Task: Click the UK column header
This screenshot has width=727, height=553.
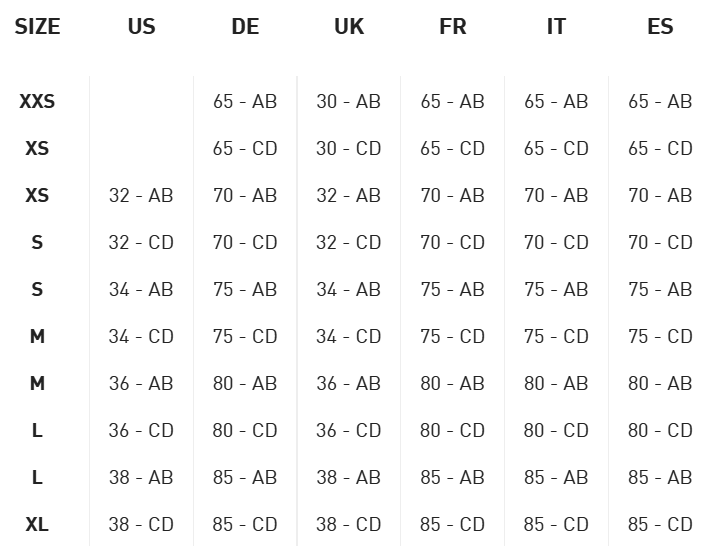Action: point(349,27)
